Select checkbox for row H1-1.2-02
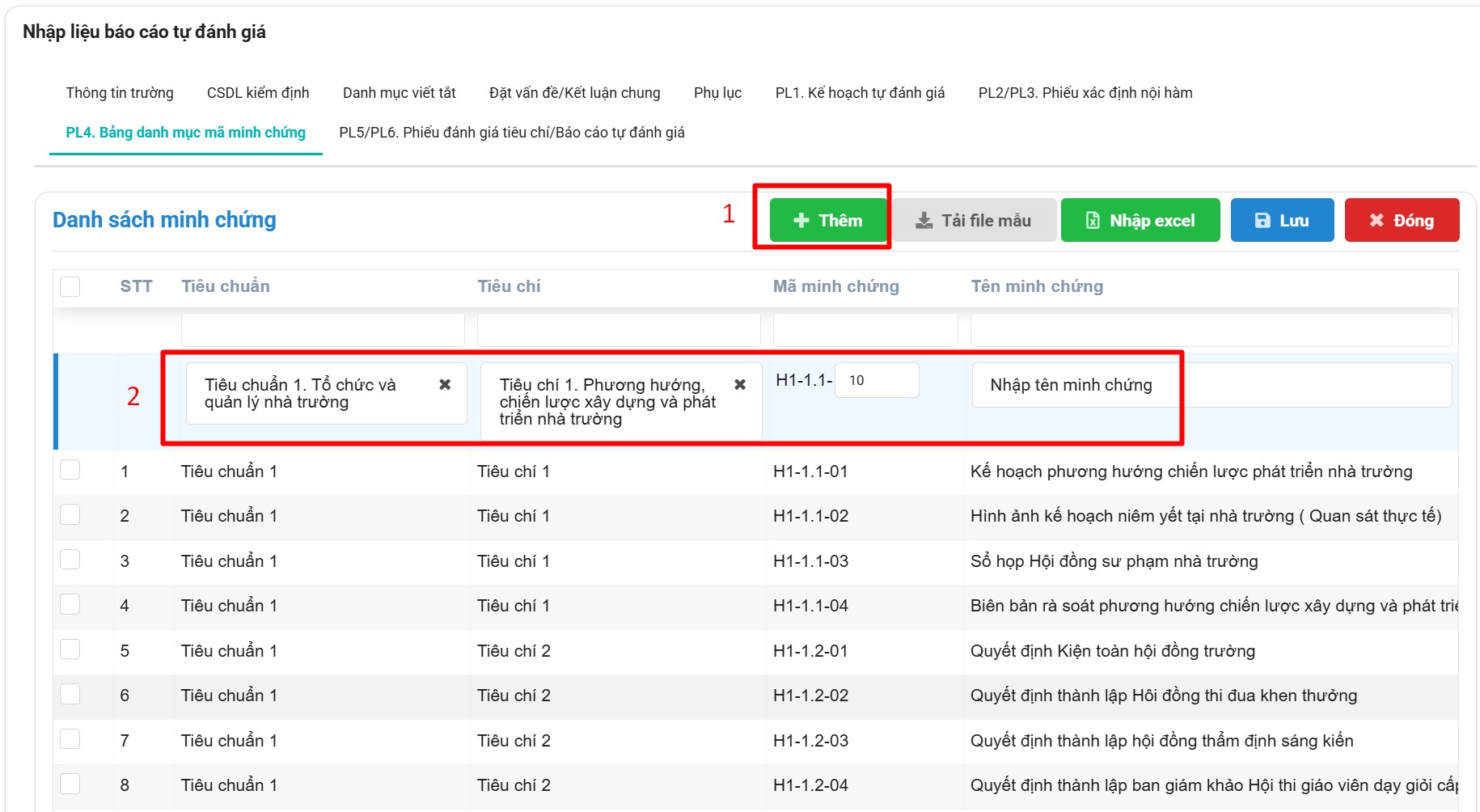Screen dimensions: 1480x812 (x=70, y=694)
